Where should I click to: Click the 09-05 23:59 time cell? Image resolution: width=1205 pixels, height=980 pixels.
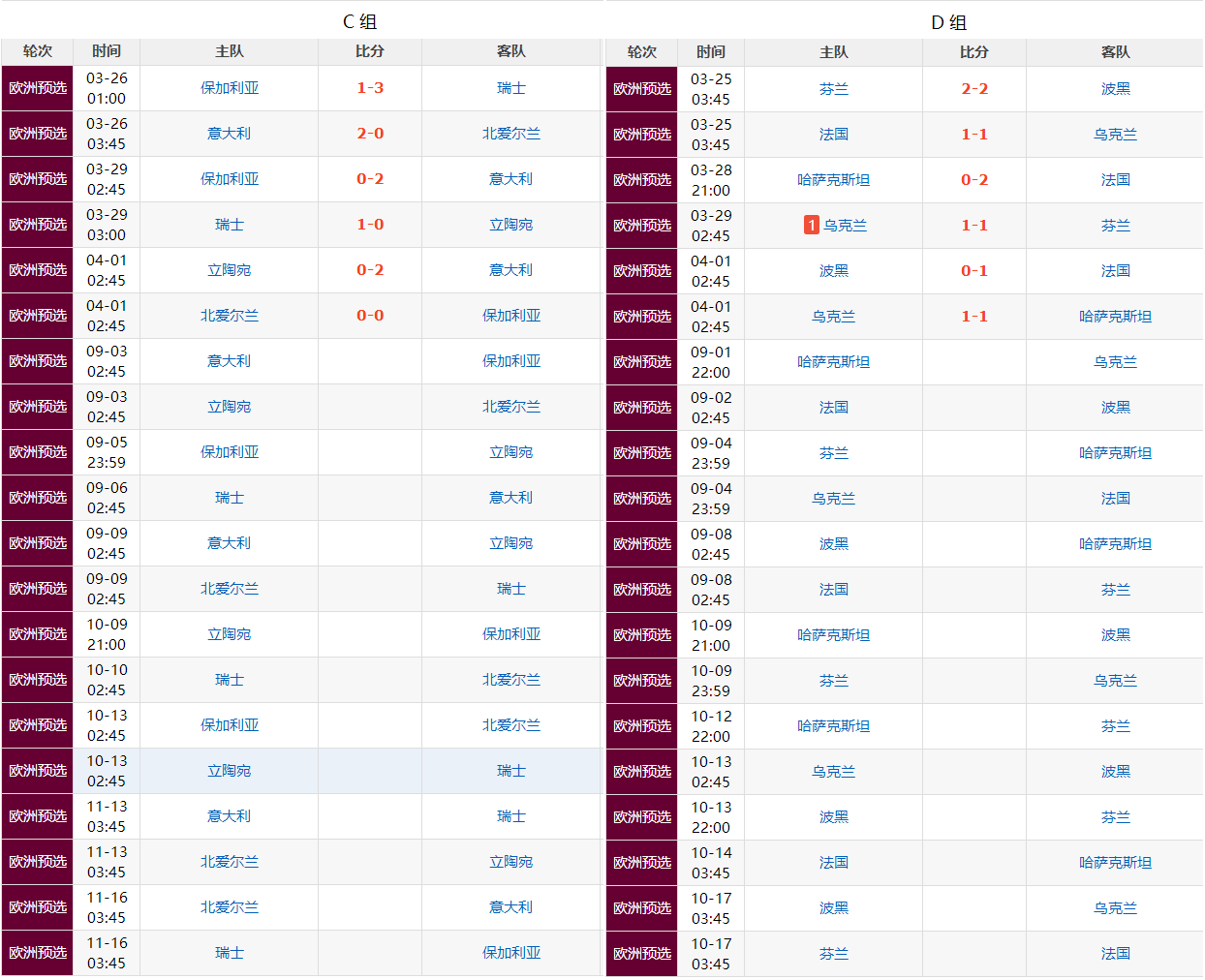[x=107, y=452]
